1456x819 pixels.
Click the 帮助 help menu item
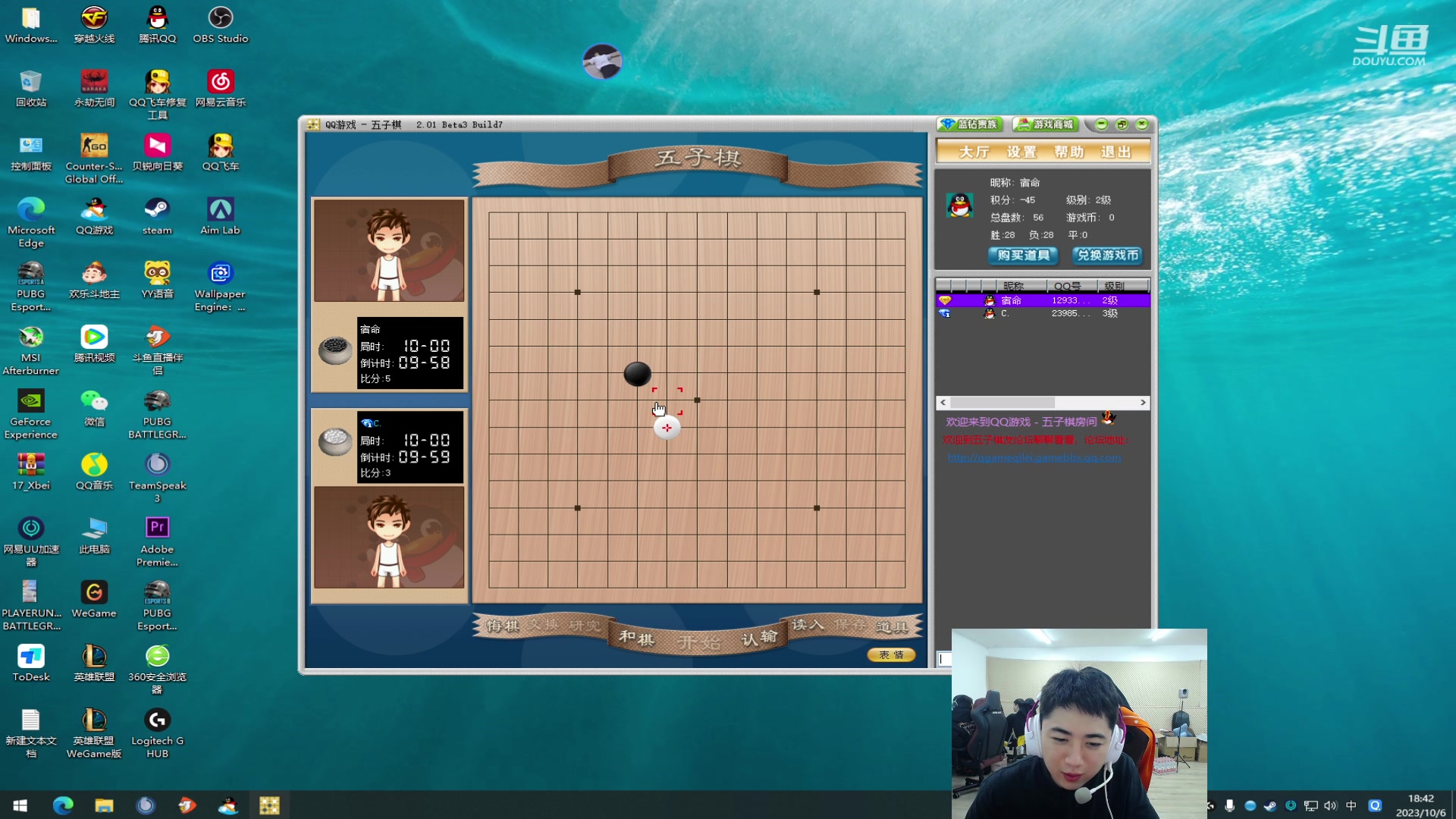pos(1068,152)
